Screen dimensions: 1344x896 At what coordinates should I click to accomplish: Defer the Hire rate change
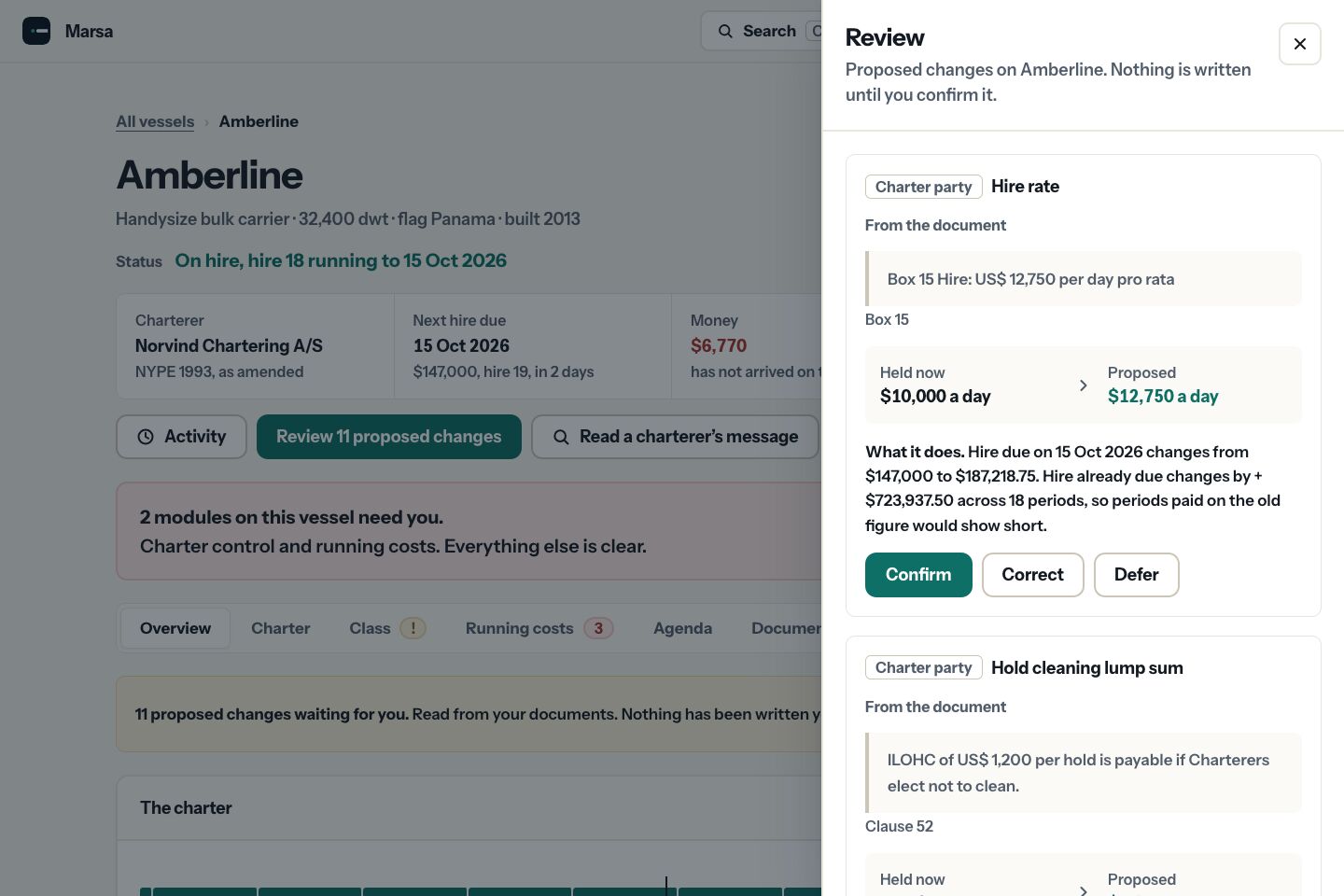(x=1136, y=575)
